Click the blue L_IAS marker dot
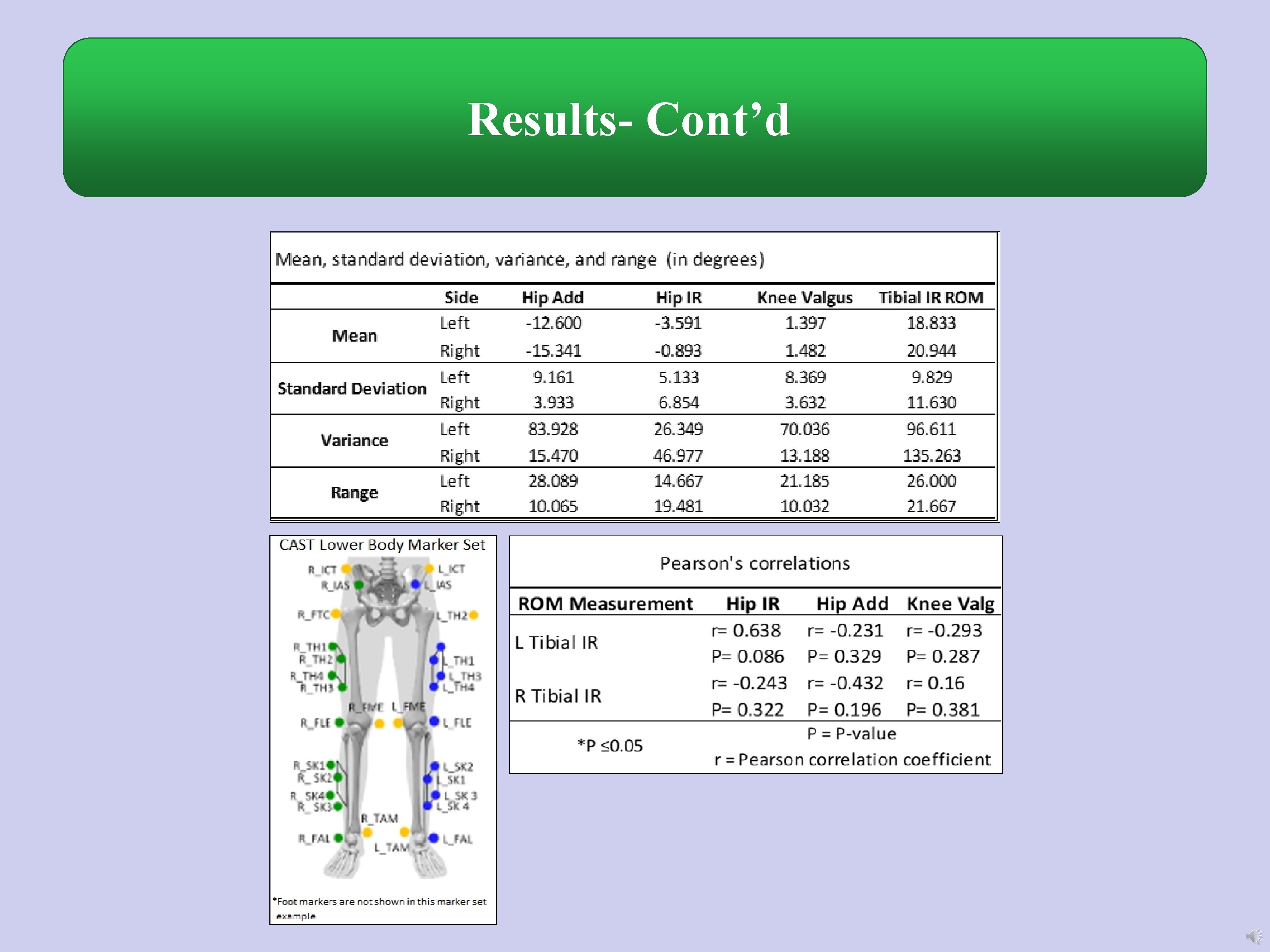1270x952 pixels. [x=416, y=584]
